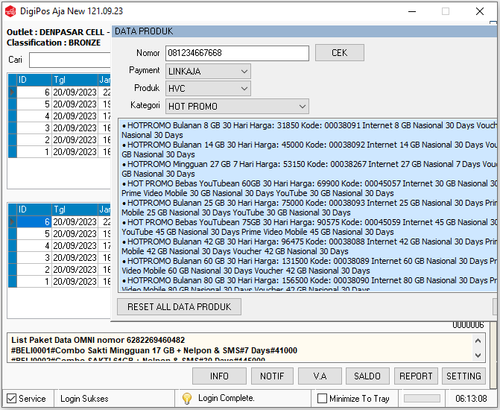The image size is (500, 410).
Task: Click the HOTPROMO Bulanan 25 GB item
Action: click(309, 208)
